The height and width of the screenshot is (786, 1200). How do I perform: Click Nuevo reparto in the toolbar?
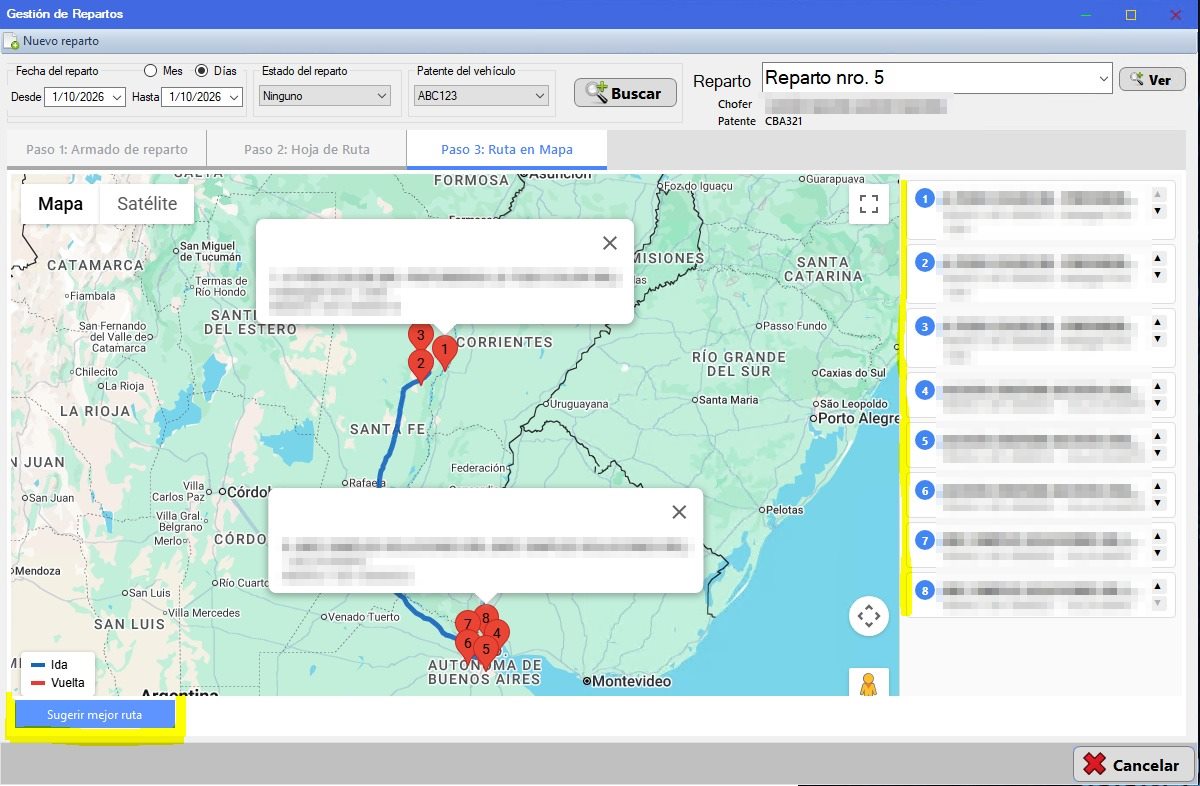tap(52, 42)
